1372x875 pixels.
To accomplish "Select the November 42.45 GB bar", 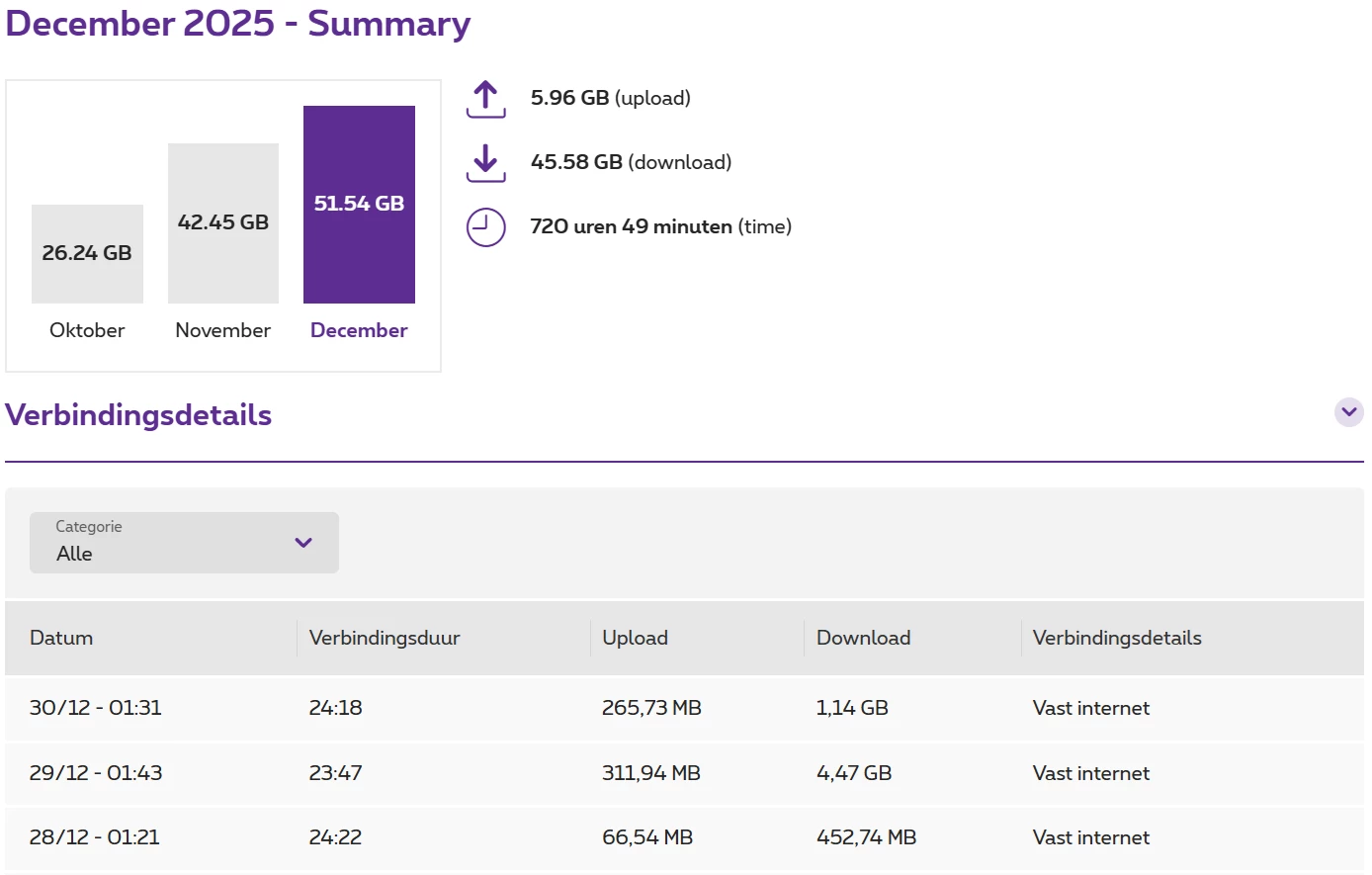I will [223, 223].
